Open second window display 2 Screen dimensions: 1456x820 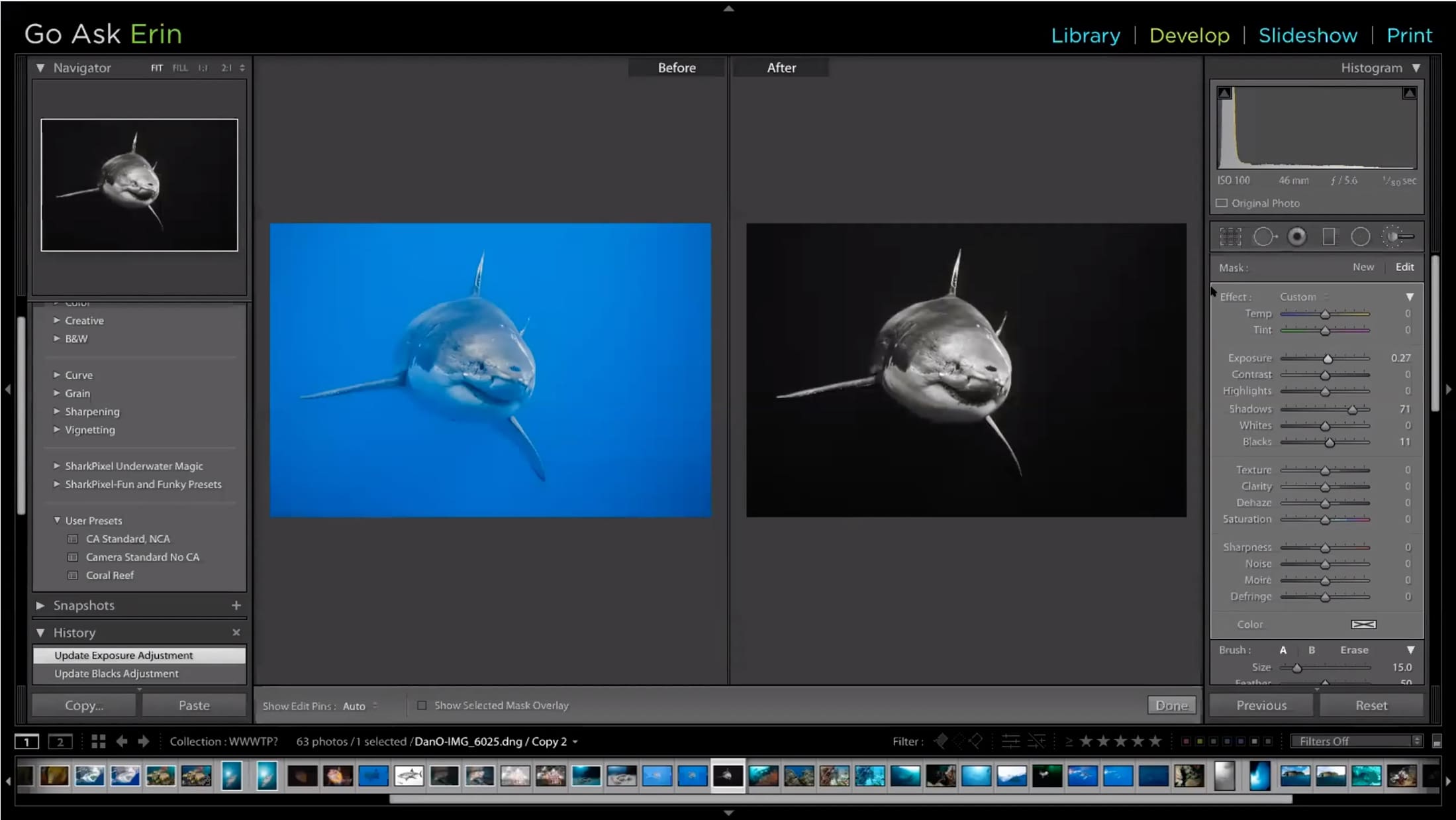point(60,742)
